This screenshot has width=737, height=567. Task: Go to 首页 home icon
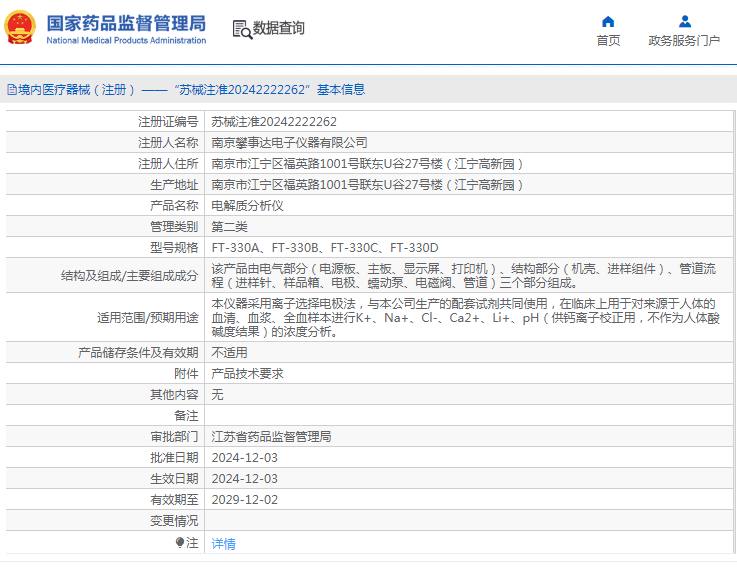(608, 21)
